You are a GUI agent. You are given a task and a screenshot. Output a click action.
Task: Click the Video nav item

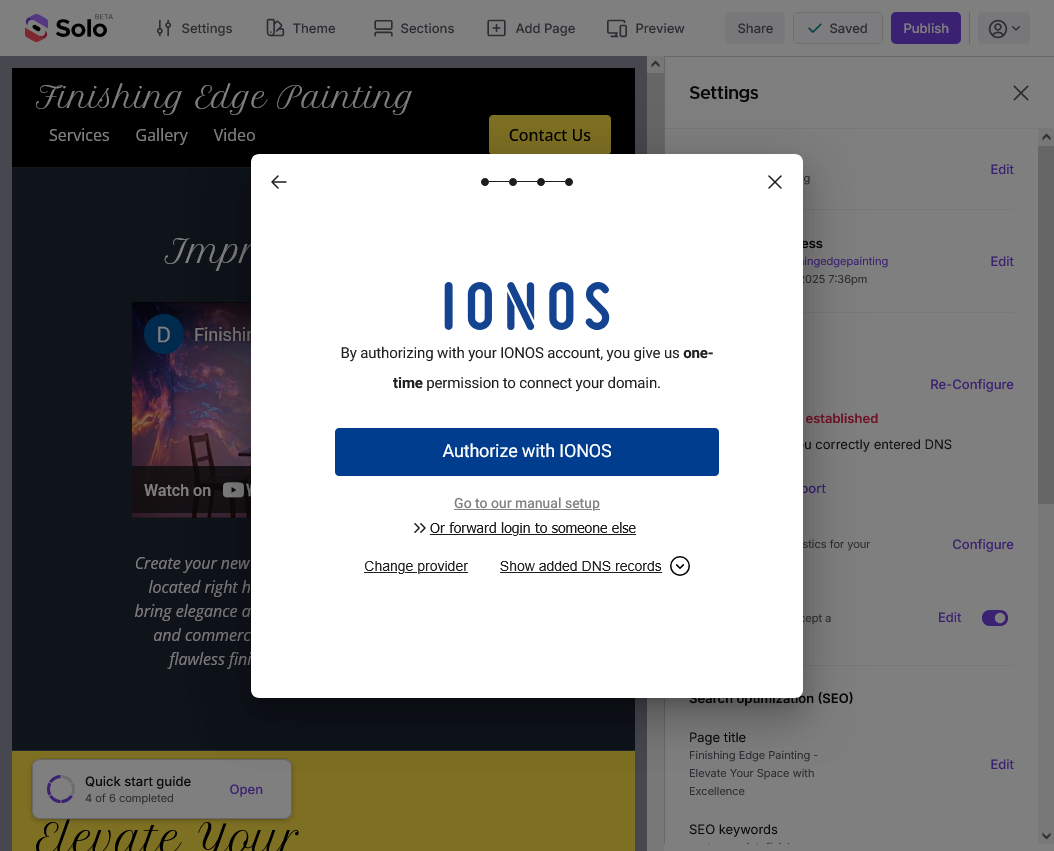(x=234, y=135)
